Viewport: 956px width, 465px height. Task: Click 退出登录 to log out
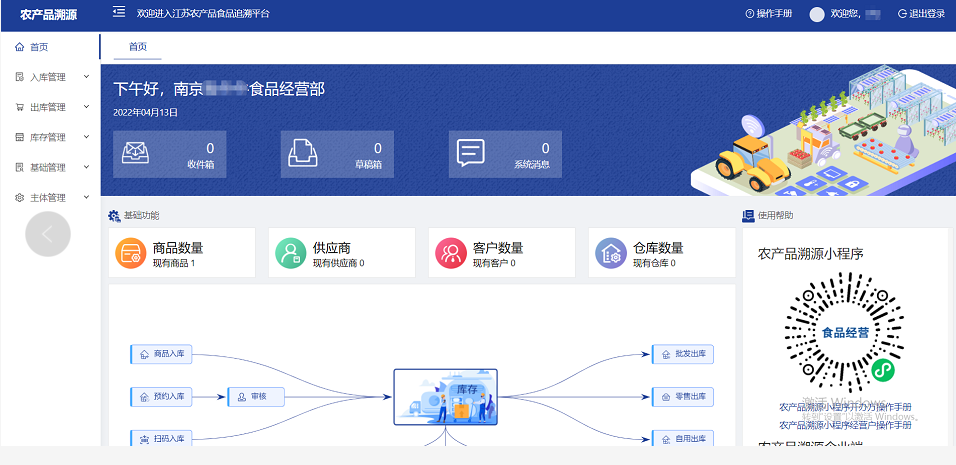921,14
